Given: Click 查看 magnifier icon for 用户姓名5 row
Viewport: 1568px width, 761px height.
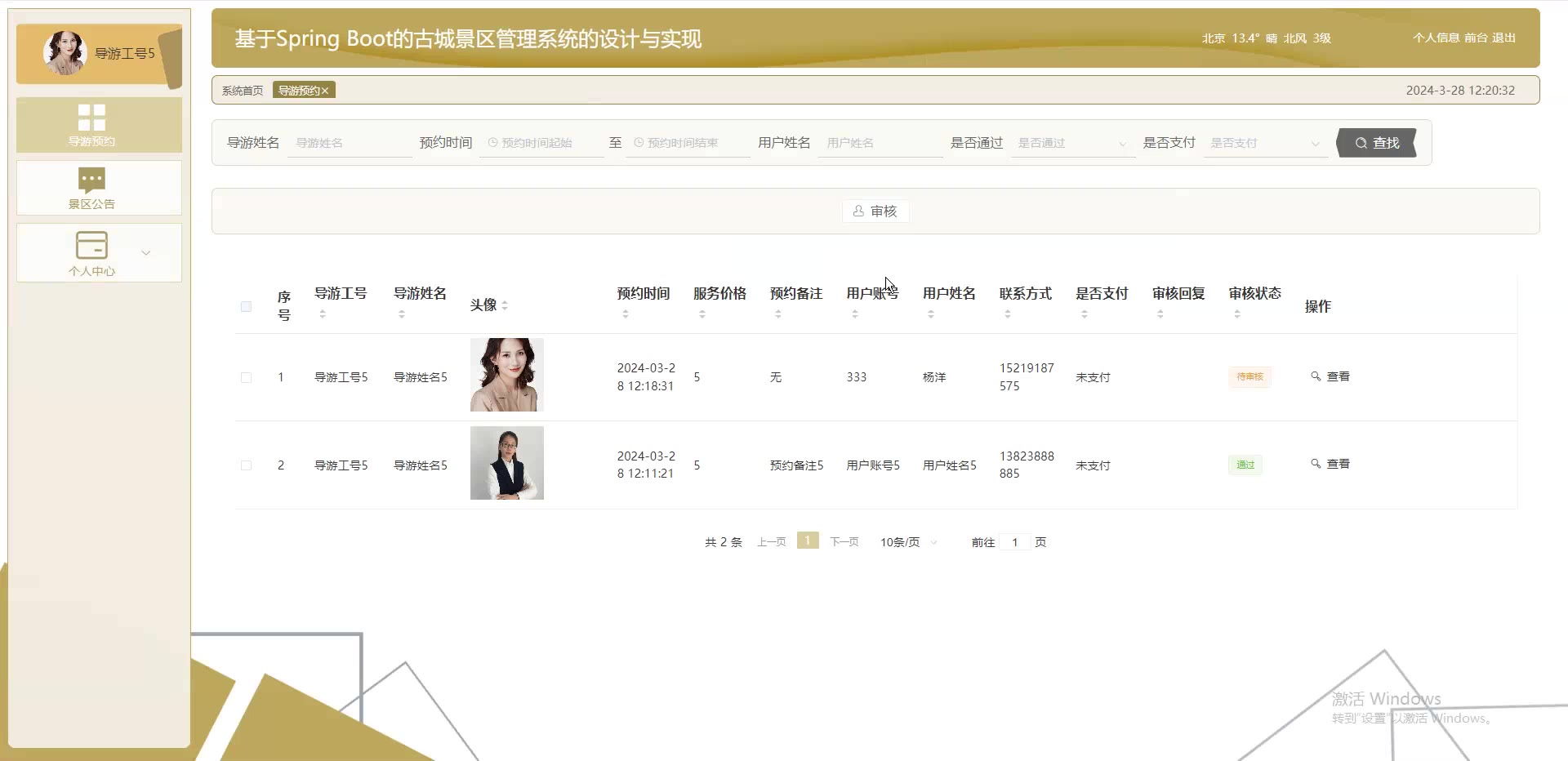Looking at the screenshot, I should pyautogui.click(x=1316, y=464).
